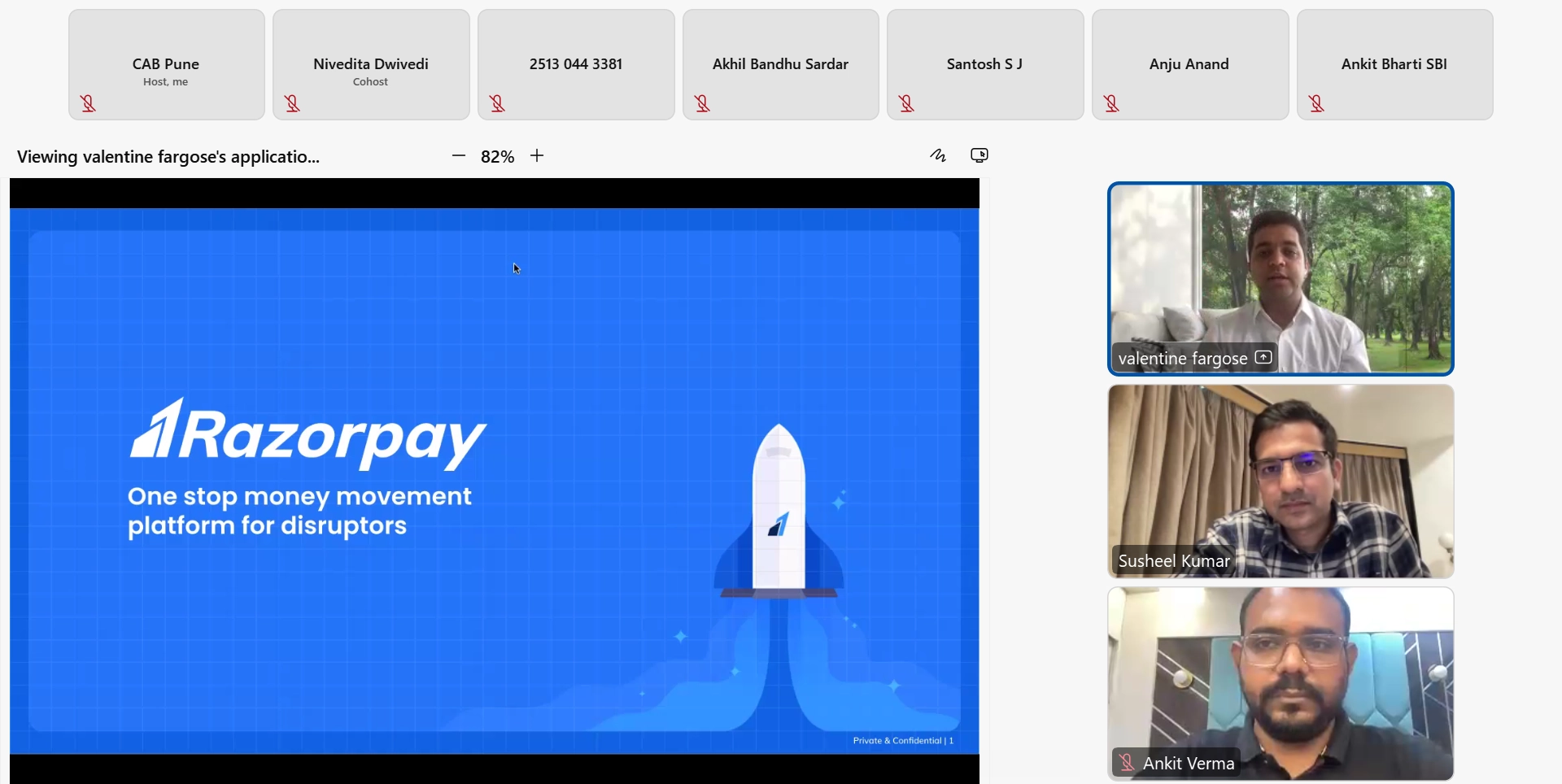
Task: Click the muted mic icon beside Ankit Verma
Action: [1127, 763]
